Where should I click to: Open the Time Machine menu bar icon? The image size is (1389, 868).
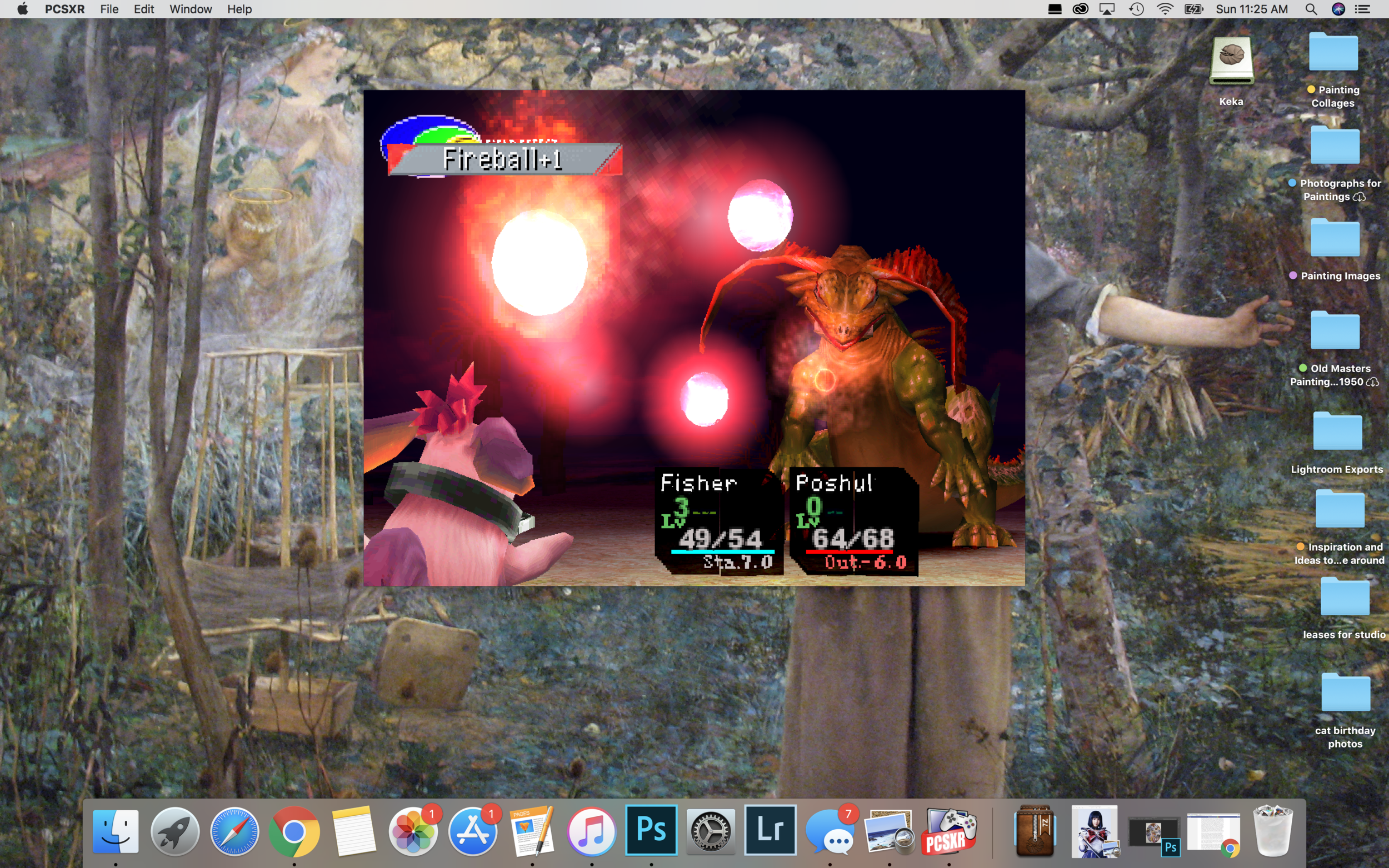1136,9
